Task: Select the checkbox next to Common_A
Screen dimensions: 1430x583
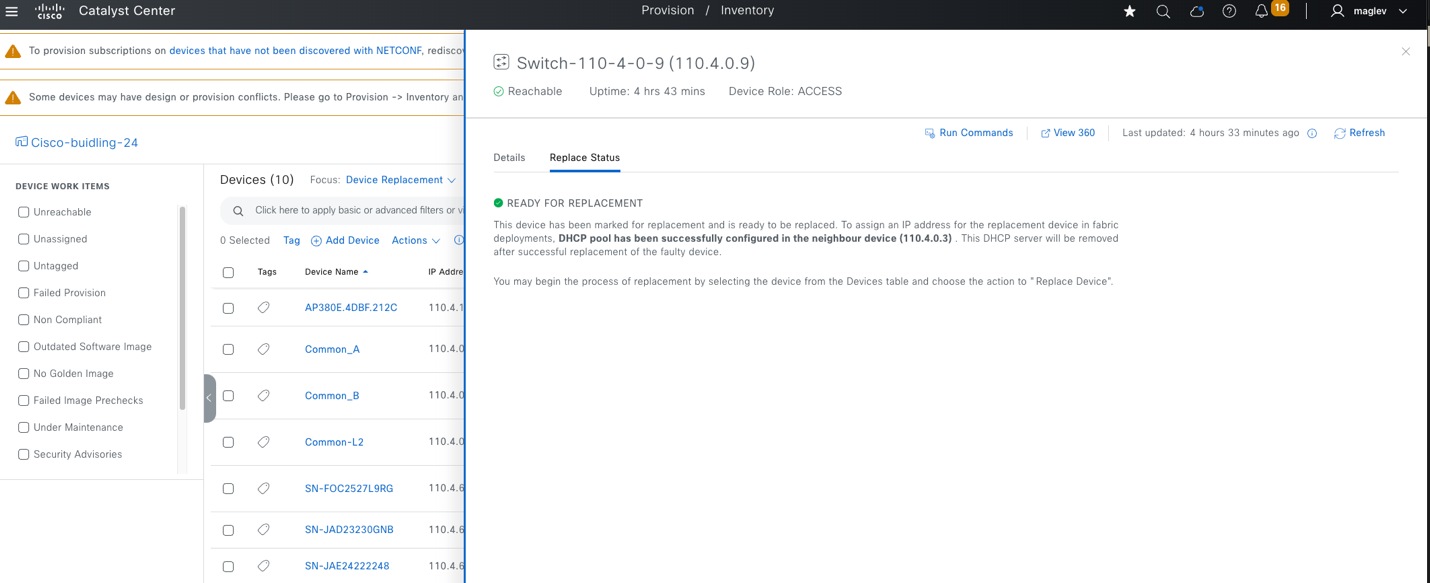Action: click(228, 349)
